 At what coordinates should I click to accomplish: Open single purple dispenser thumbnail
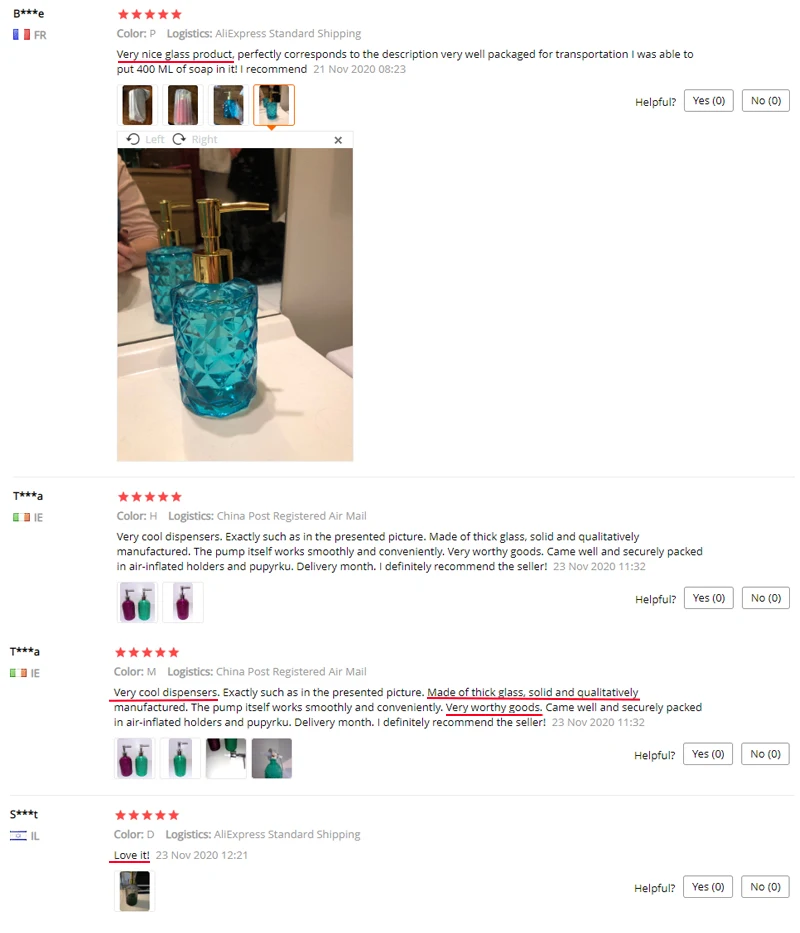[183, 602]
